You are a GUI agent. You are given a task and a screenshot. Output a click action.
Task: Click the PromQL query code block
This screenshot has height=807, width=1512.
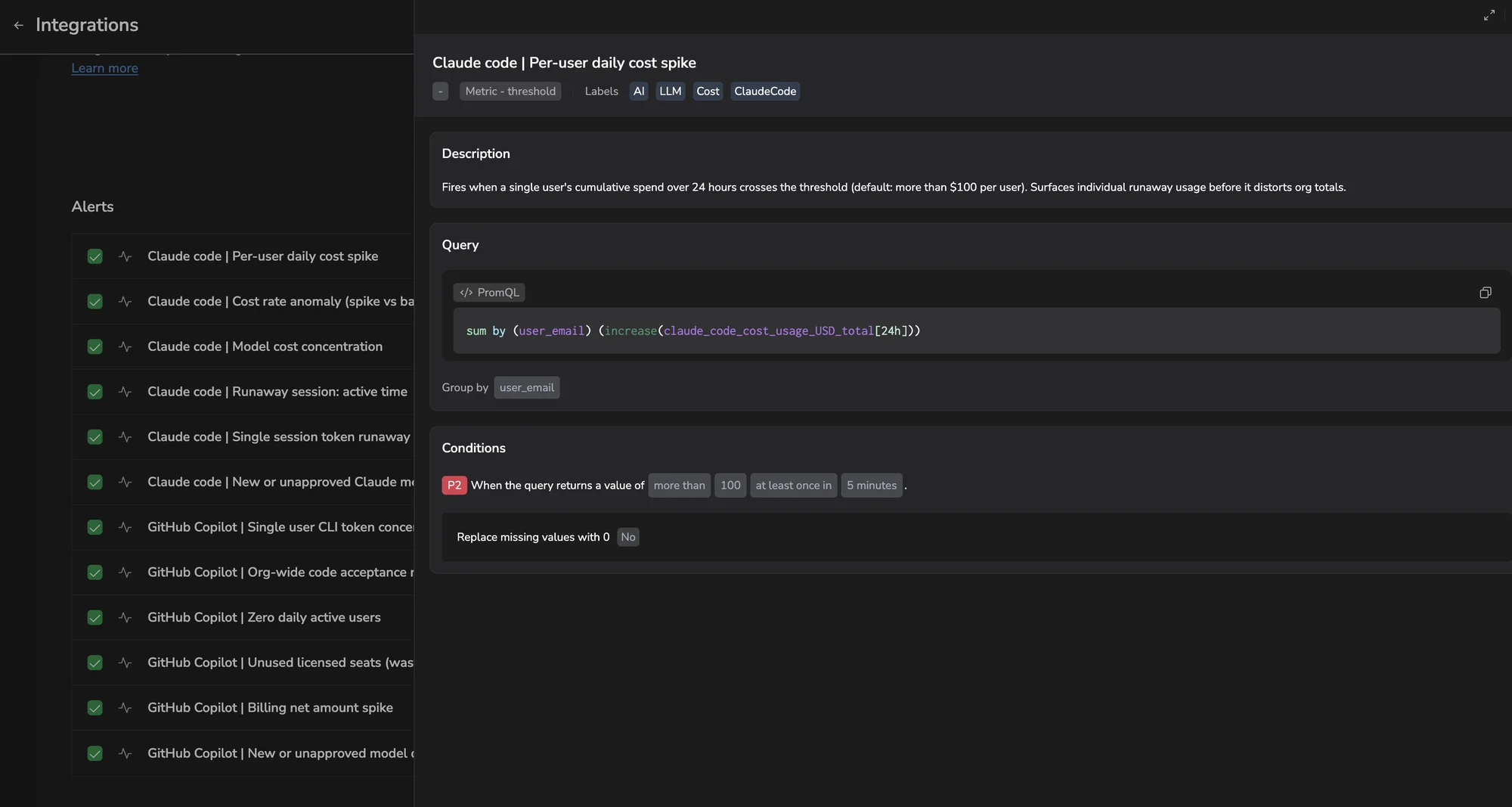coord(976,331)
